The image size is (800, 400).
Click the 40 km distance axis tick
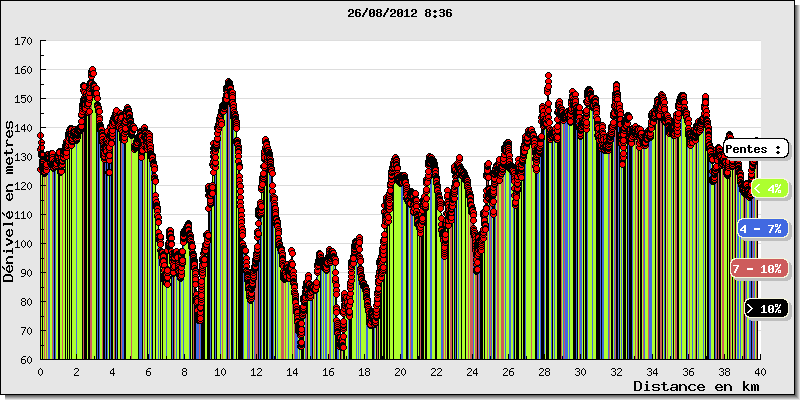(x=760, y=371)
